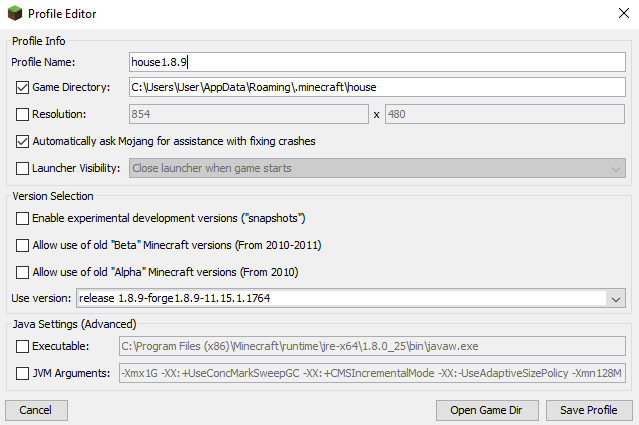
Task: Enable the custom Resolution checkbox
Action: (x=23, y=115)
